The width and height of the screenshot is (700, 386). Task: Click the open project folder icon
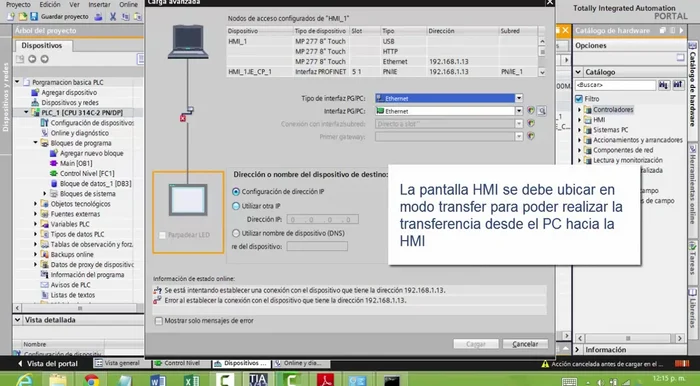tap(23, 17)
